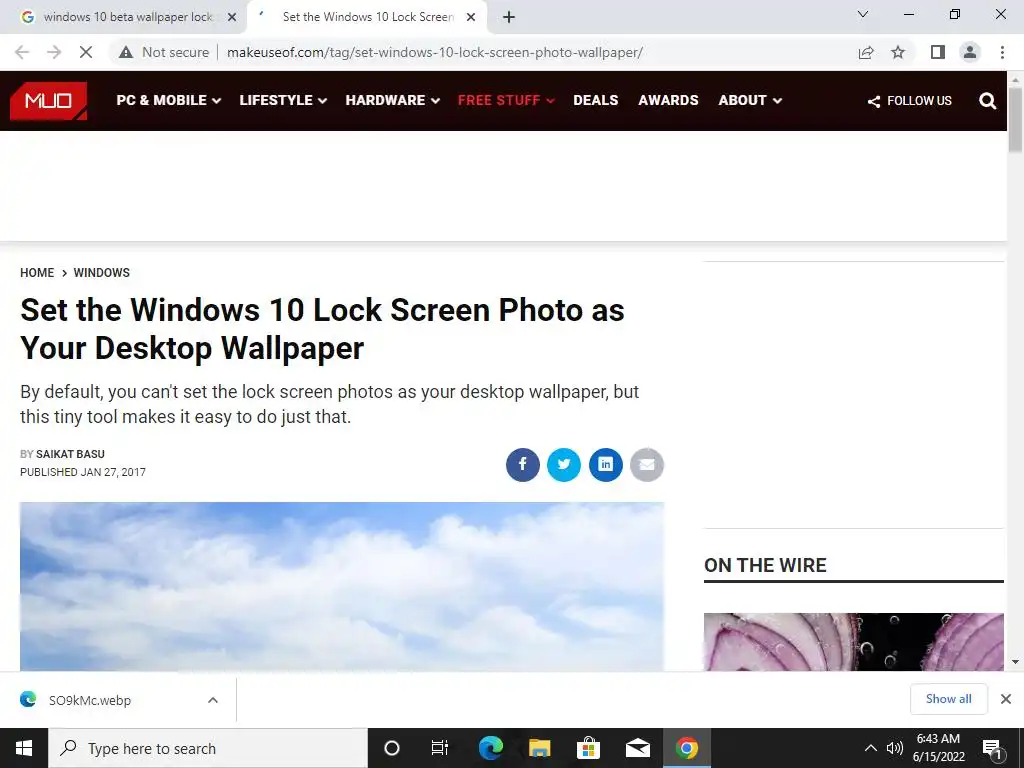Click the scroll down arrow
The height and width of the screenshot is (768, 1024).
tap(1015, 663)
